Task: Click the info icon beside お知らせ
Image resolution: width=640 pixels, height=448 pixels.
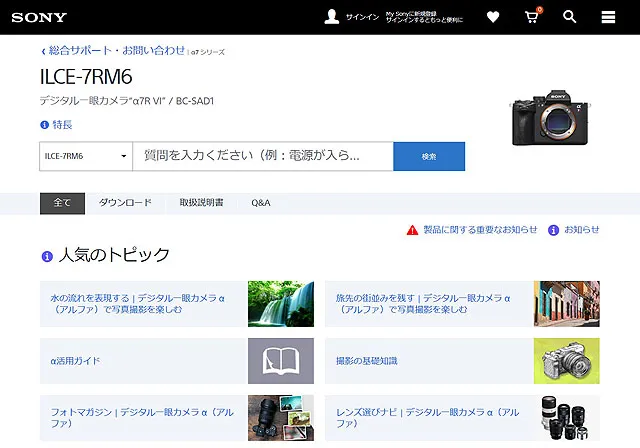Action: pos(553,230)
